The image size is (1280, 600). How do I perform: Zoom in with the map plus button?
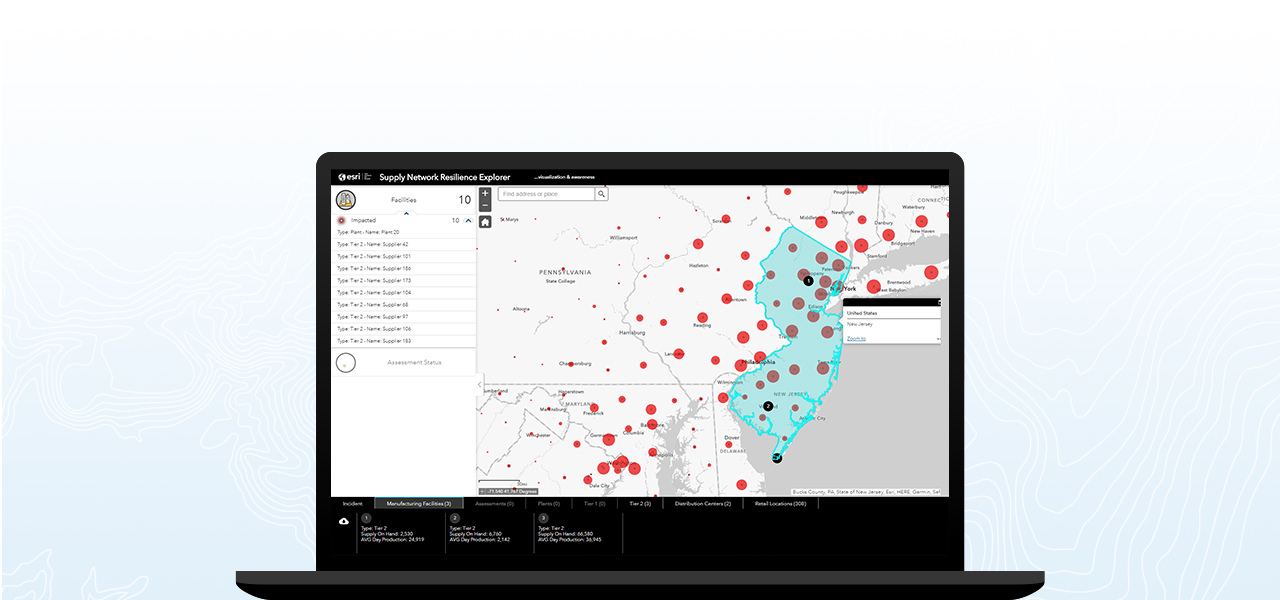(485, 193)
